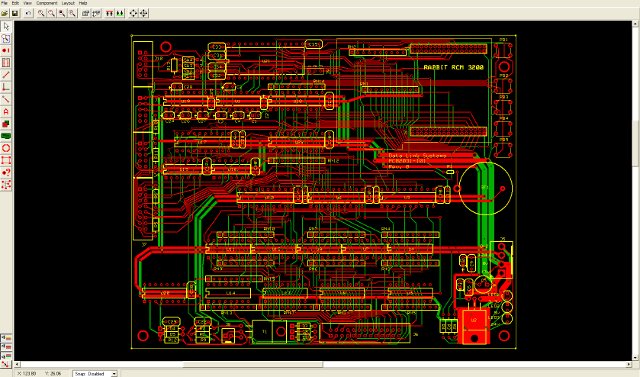Open the Component menu

click(x=47, y=3)
